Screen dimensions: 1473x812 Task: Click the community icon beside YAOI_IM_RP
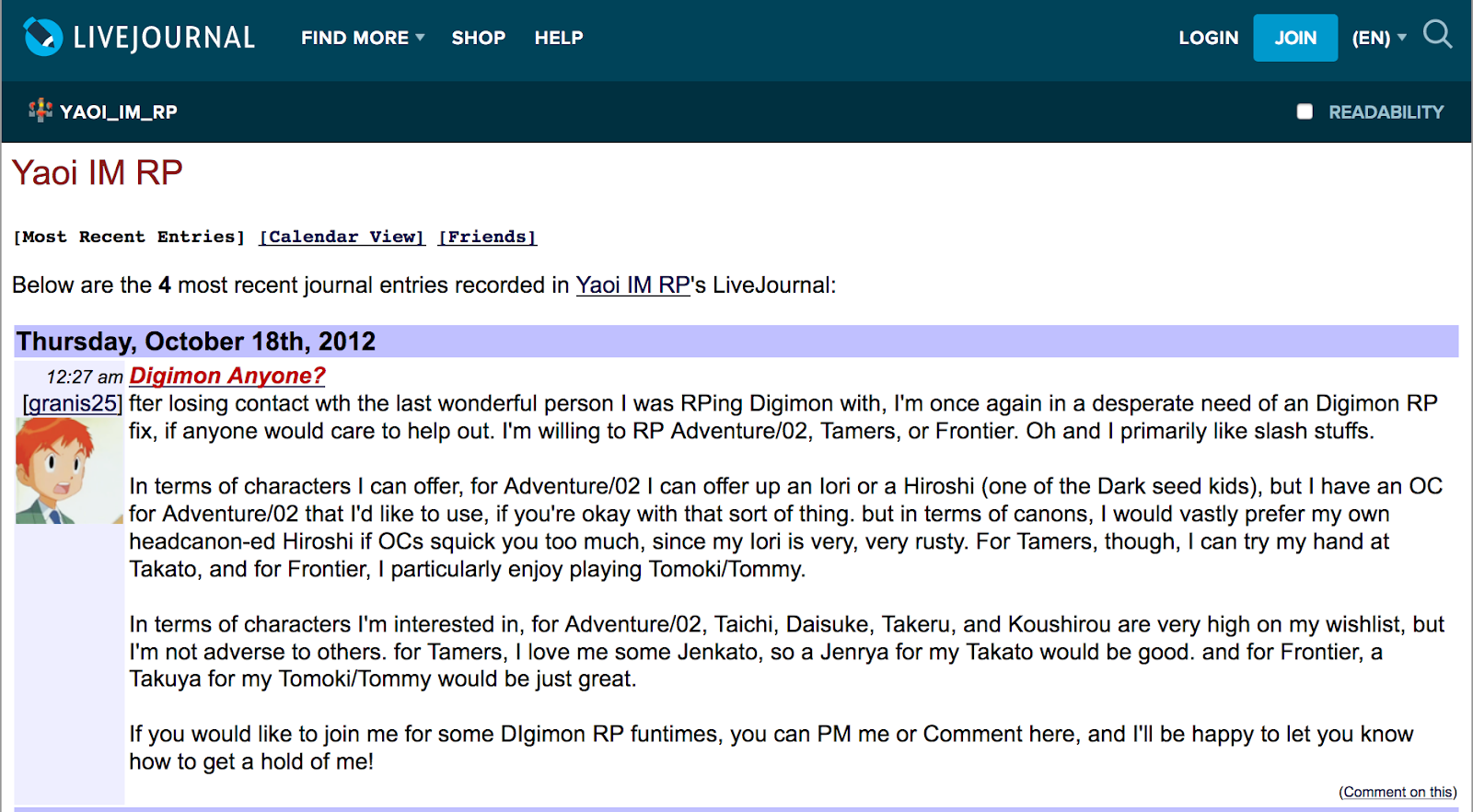[41, 110]
